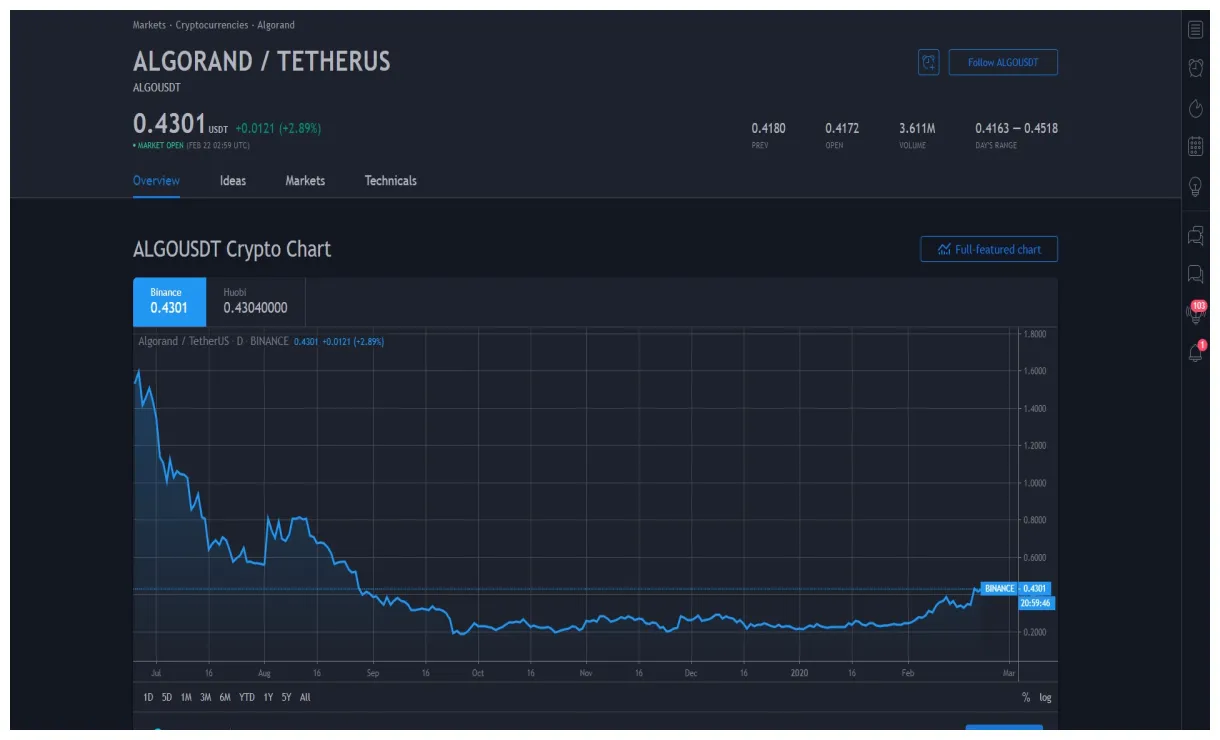This screenshot has height=740, width=1220.
Task: Open the streams icon showing 103 badge
Action: tap(1195, 312)
